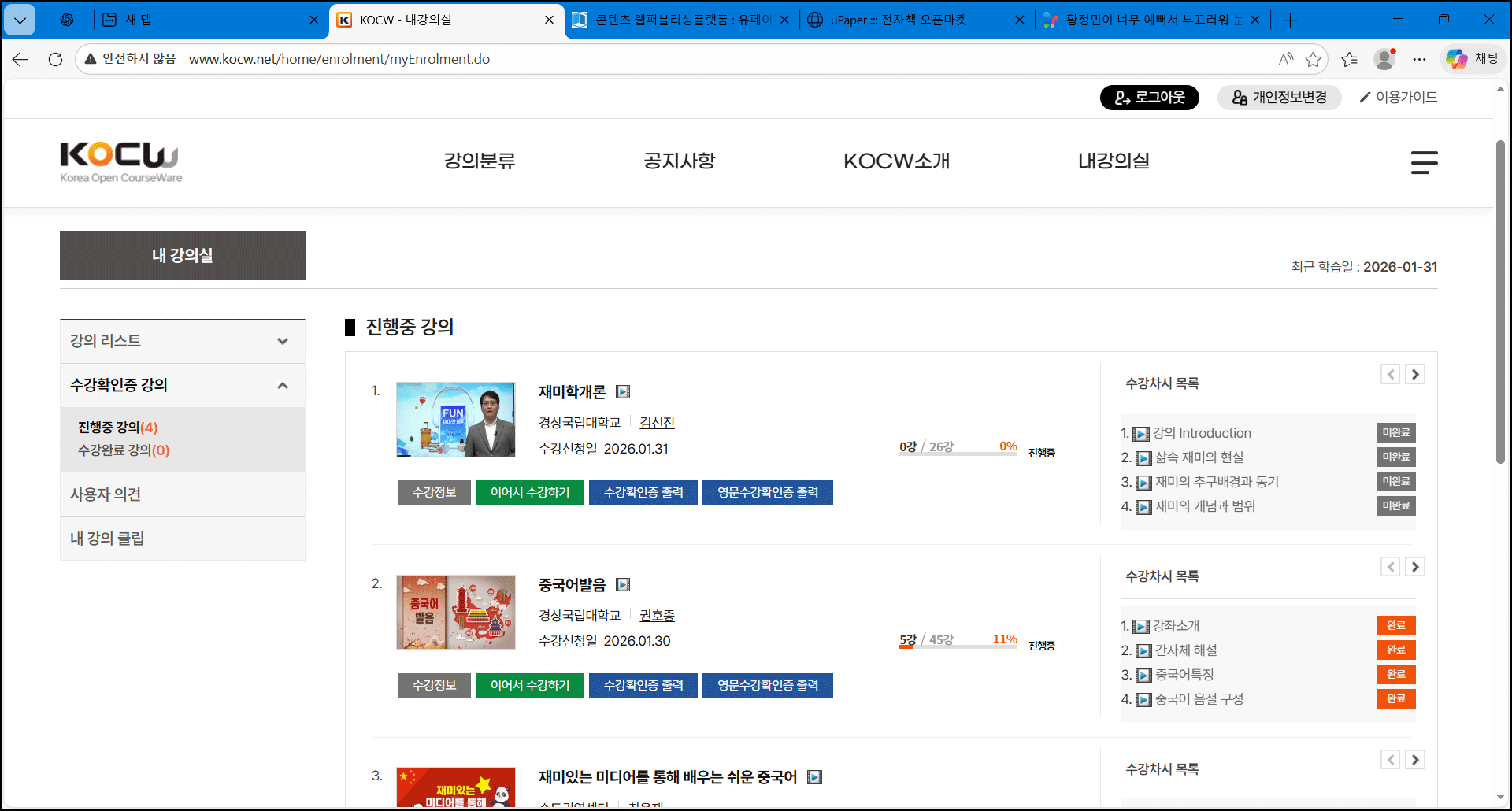Open 내 강의 클립 sidebar item
Screen dimensions: 1512x811
click(x=183, y=539)
